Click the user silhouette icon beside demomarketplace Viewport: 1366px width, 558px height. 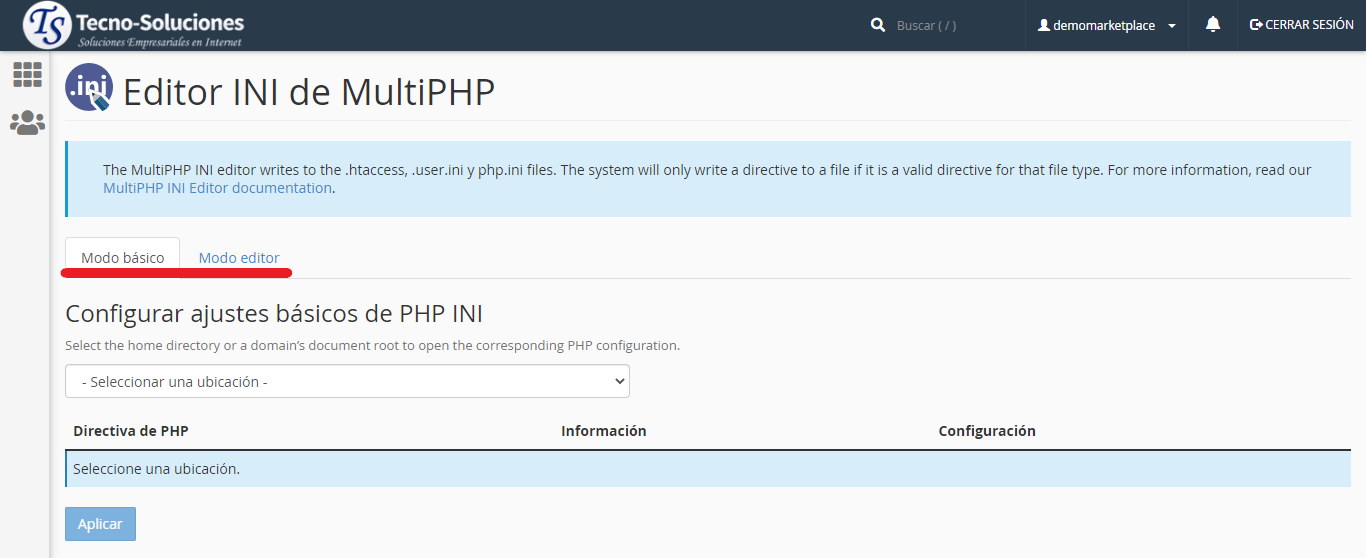point(1044,25)
